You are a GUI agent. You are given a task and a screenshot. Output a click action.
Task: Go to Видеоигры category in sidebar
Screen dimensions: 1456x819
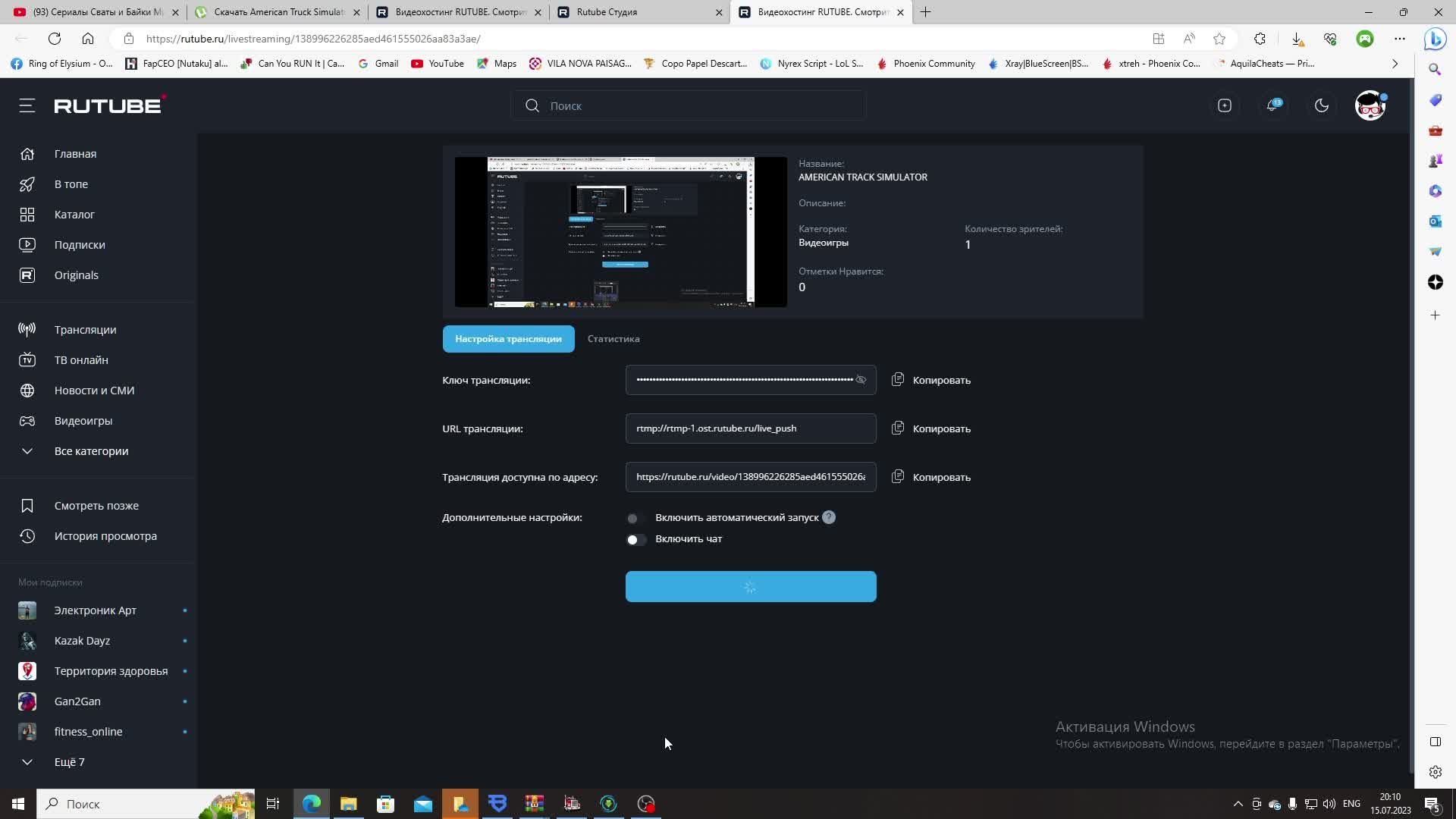pos(83,421)
